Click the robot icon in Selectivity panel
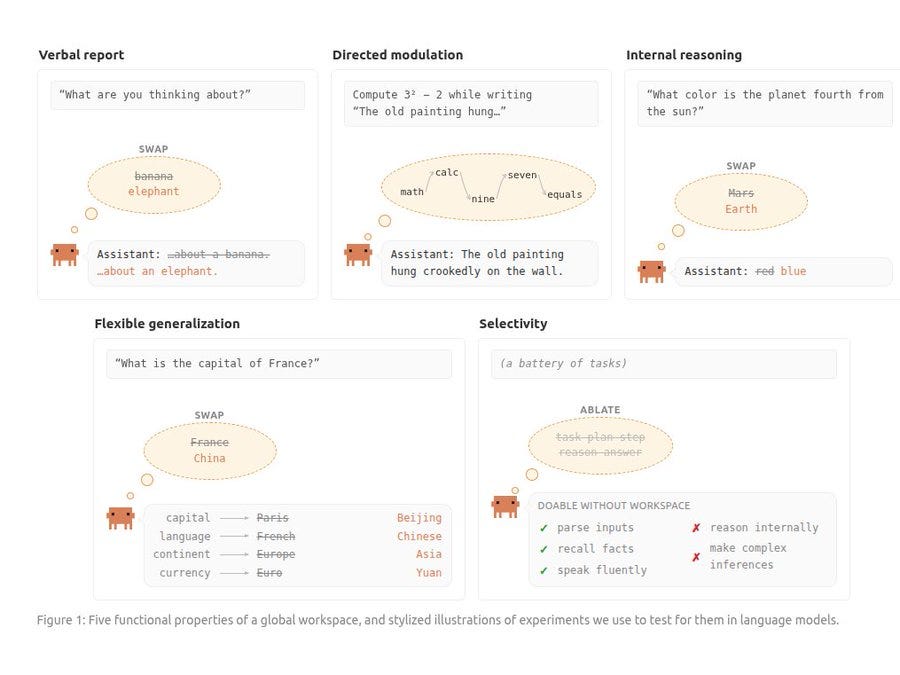Screen dimensions: 900x675 [506, 506]
